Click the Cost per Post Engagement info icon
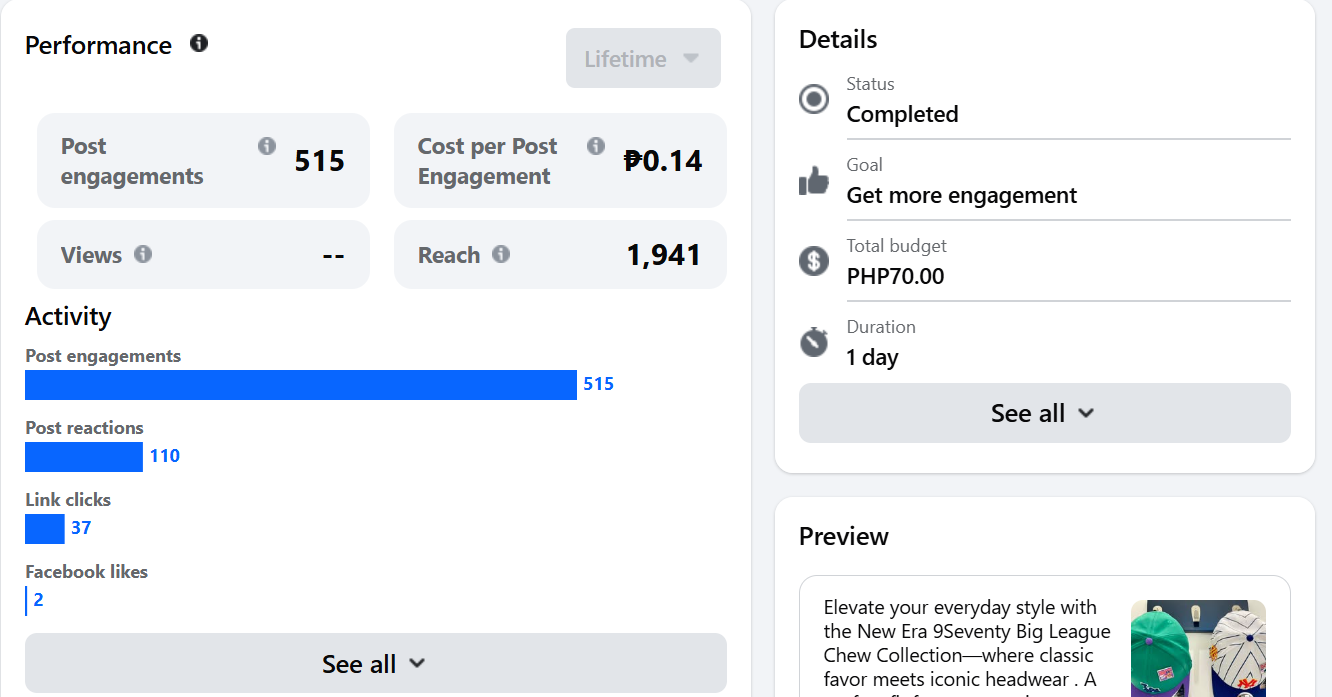This screenshot has height=697, width=1332. click(596, 146)
